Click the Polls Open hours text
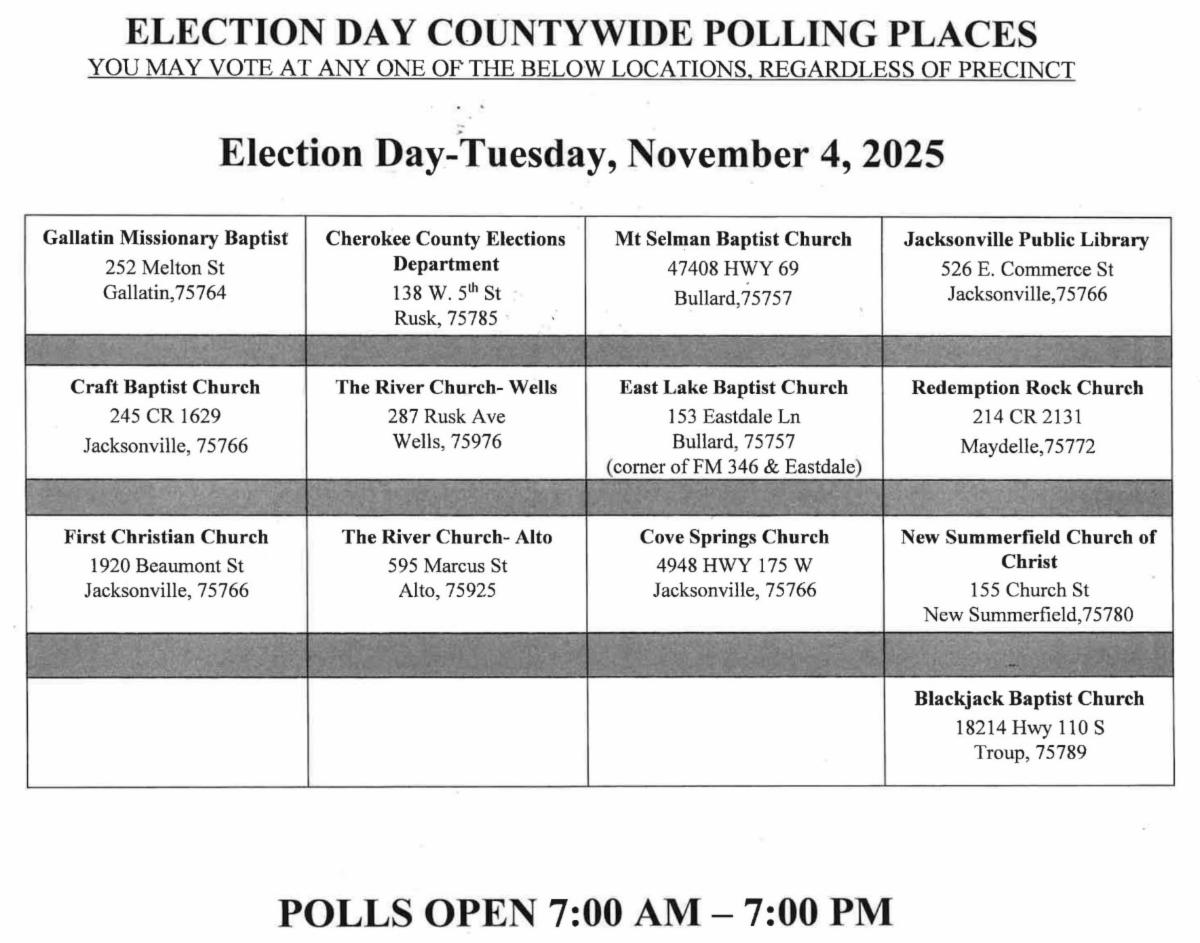 584,912
